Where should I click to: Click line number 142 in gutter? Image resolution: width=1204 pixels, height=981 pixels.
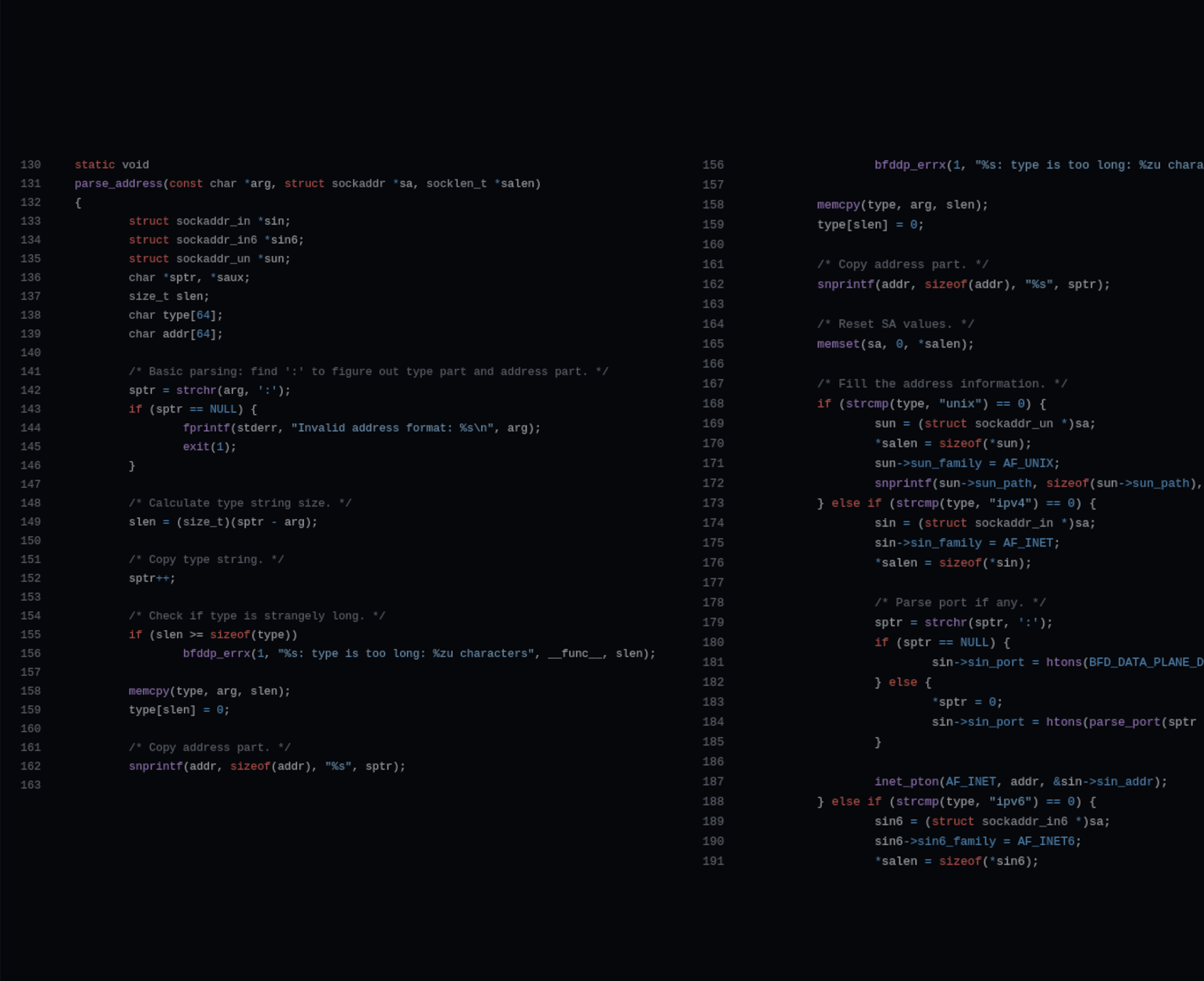coord(31,391)
